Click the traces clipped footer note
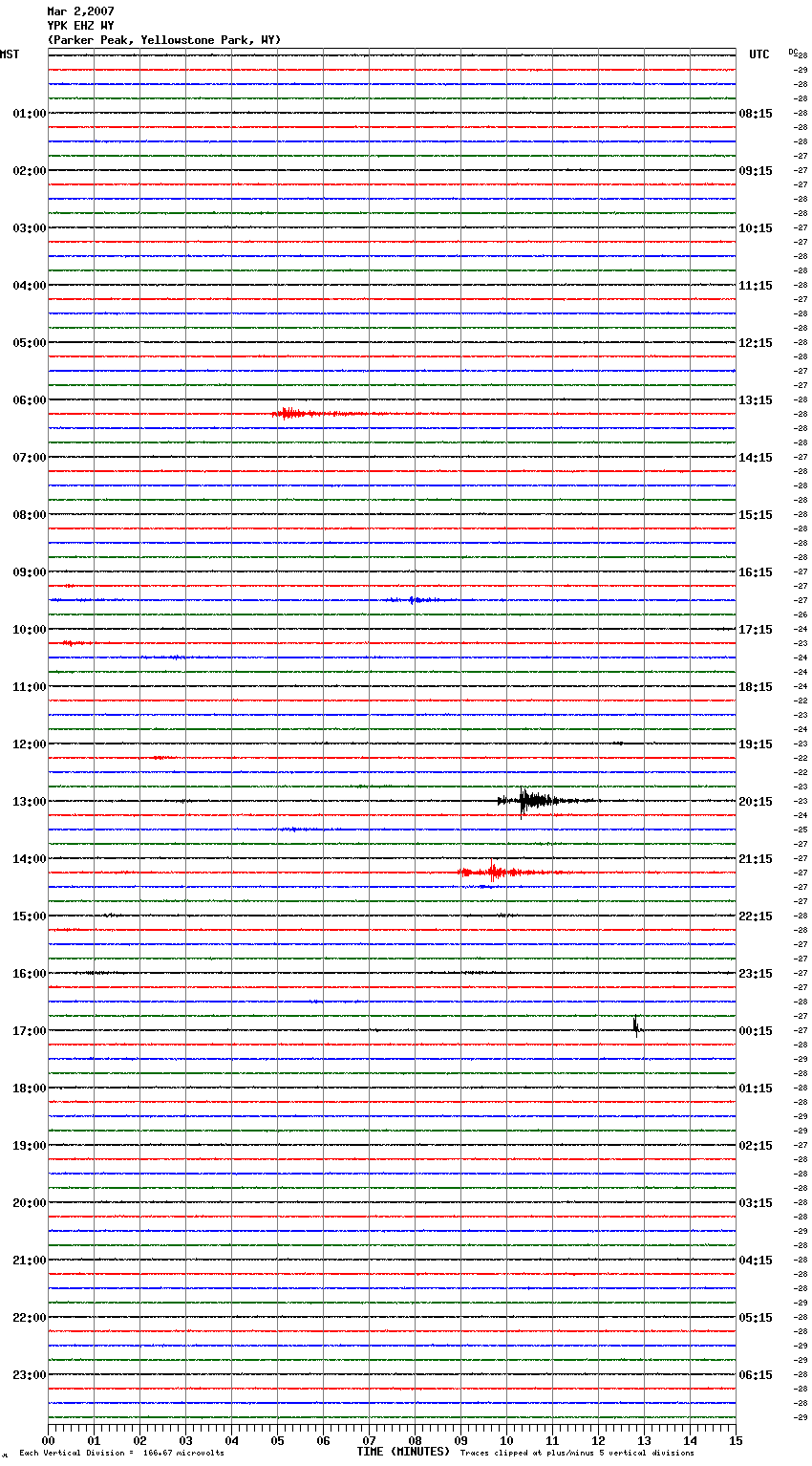 [577, 1454]
